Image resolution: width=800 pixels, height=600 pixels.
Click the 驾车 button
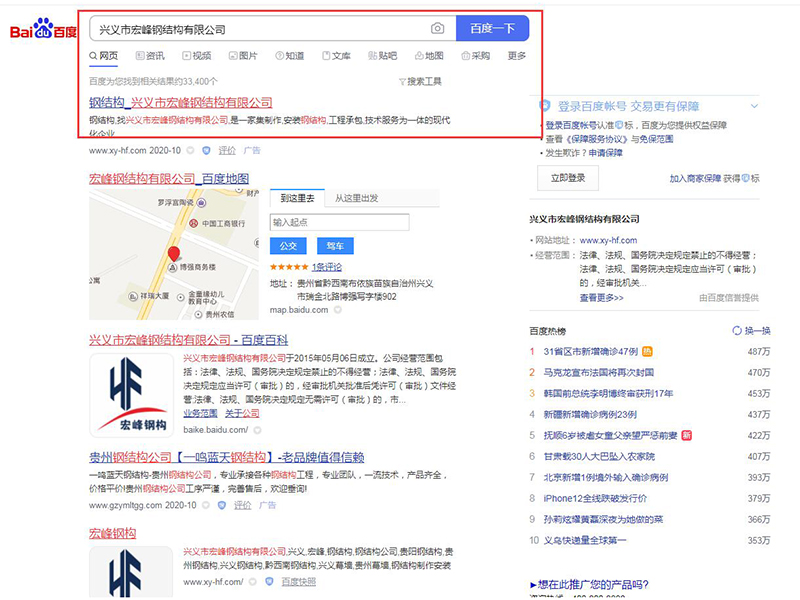[335, 246]
